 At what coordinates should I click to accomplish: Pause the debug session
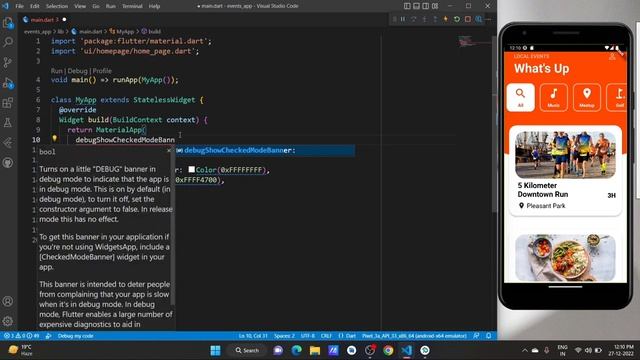click(403, 19)
